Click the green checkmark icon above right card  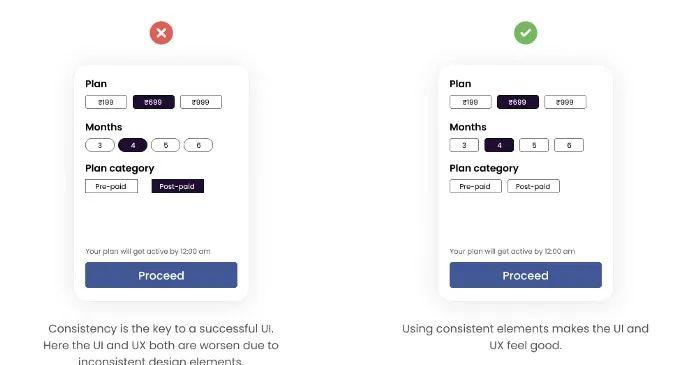tap(525, 33)
